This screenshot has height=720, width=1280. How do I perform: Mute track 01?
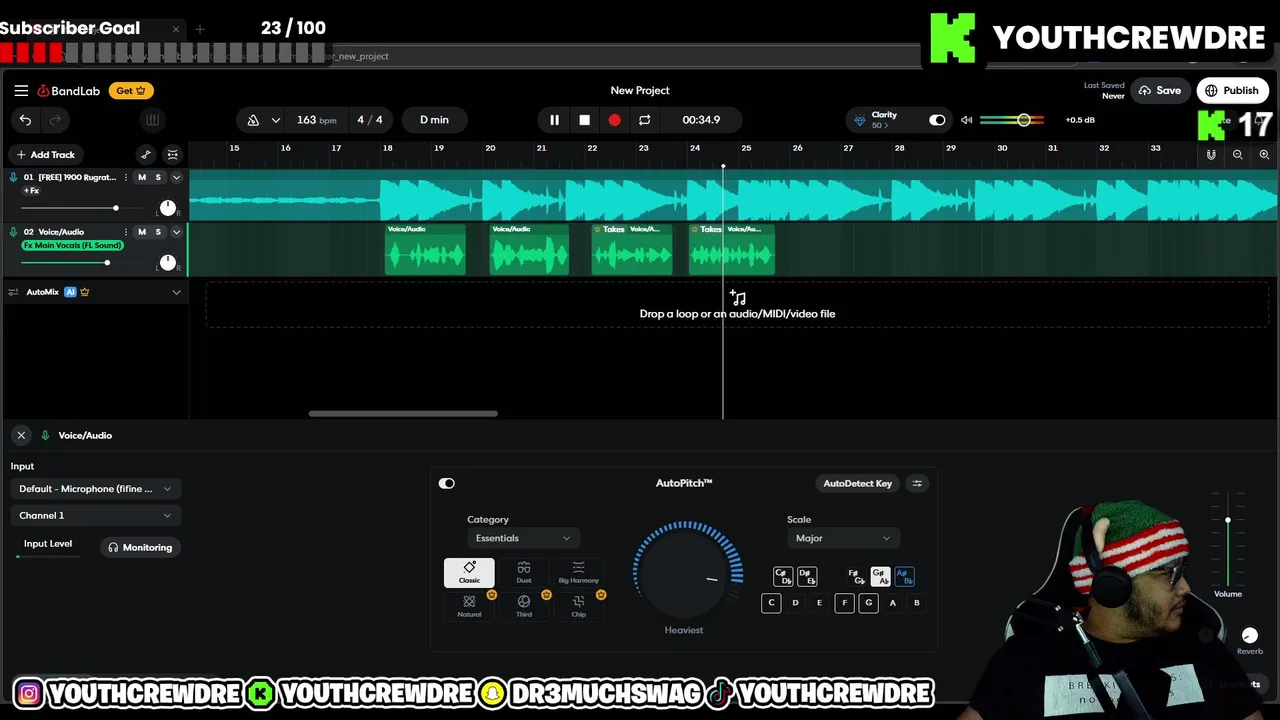[142, 177]
